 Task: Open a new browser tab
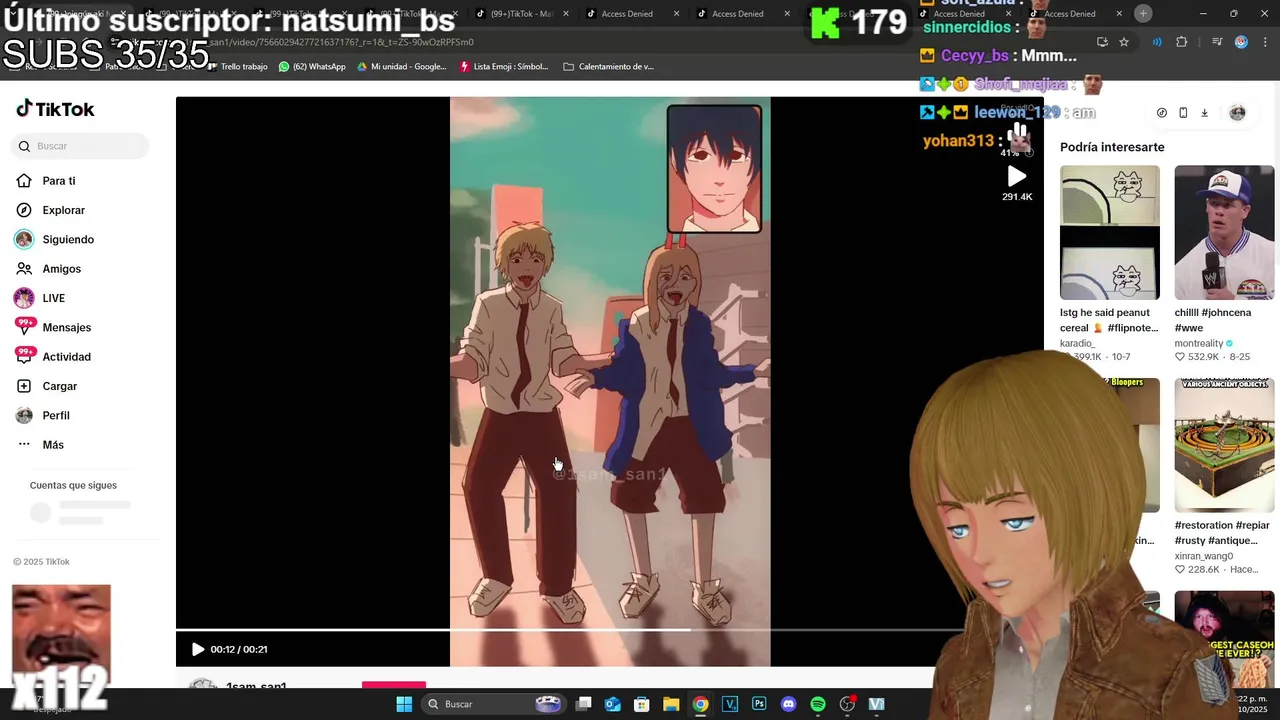pyautogui.click(x=1143, y=13)
